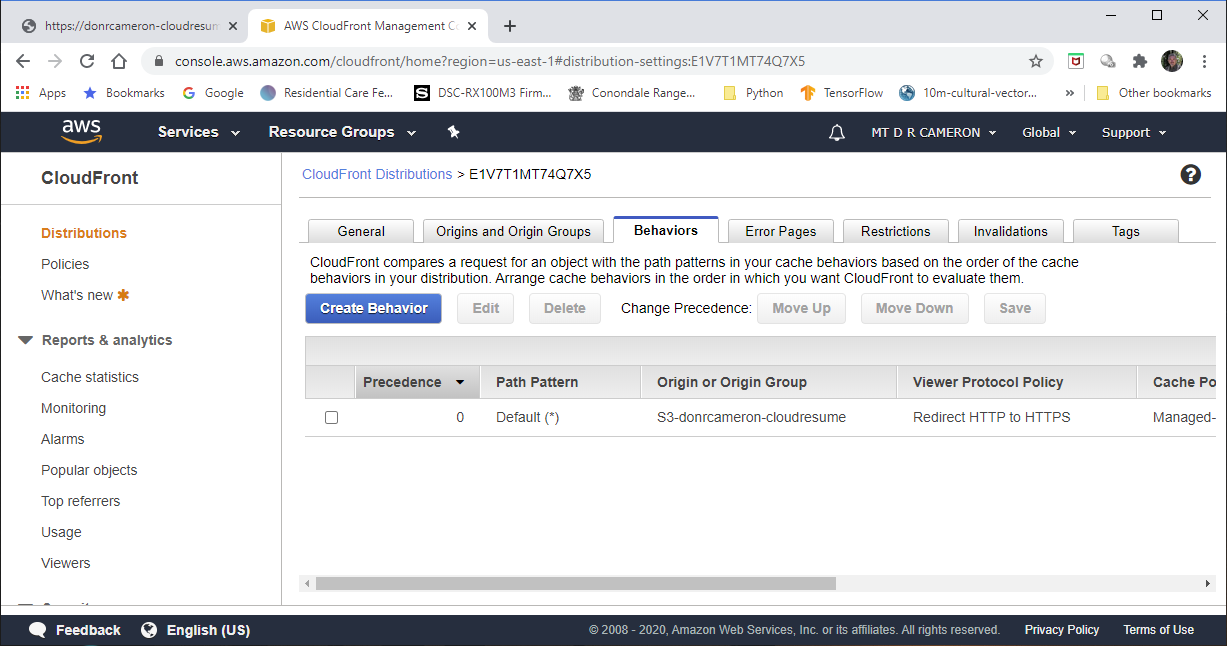Open the Google bookmark

[x=213, y=93]
